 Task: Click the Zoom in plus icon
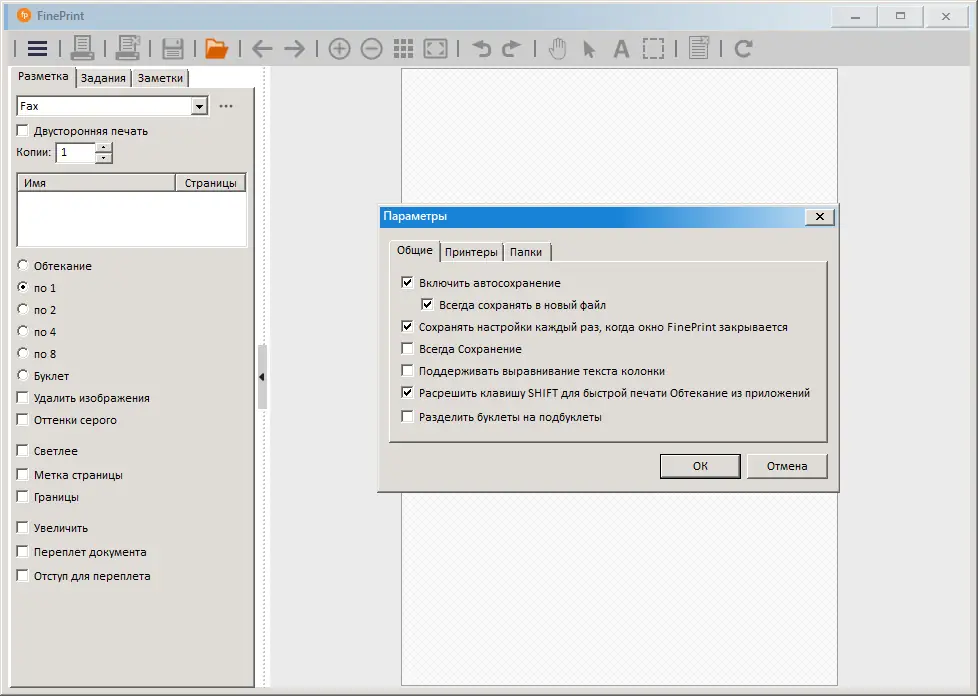pyautogui.click(x=339, y=49)
